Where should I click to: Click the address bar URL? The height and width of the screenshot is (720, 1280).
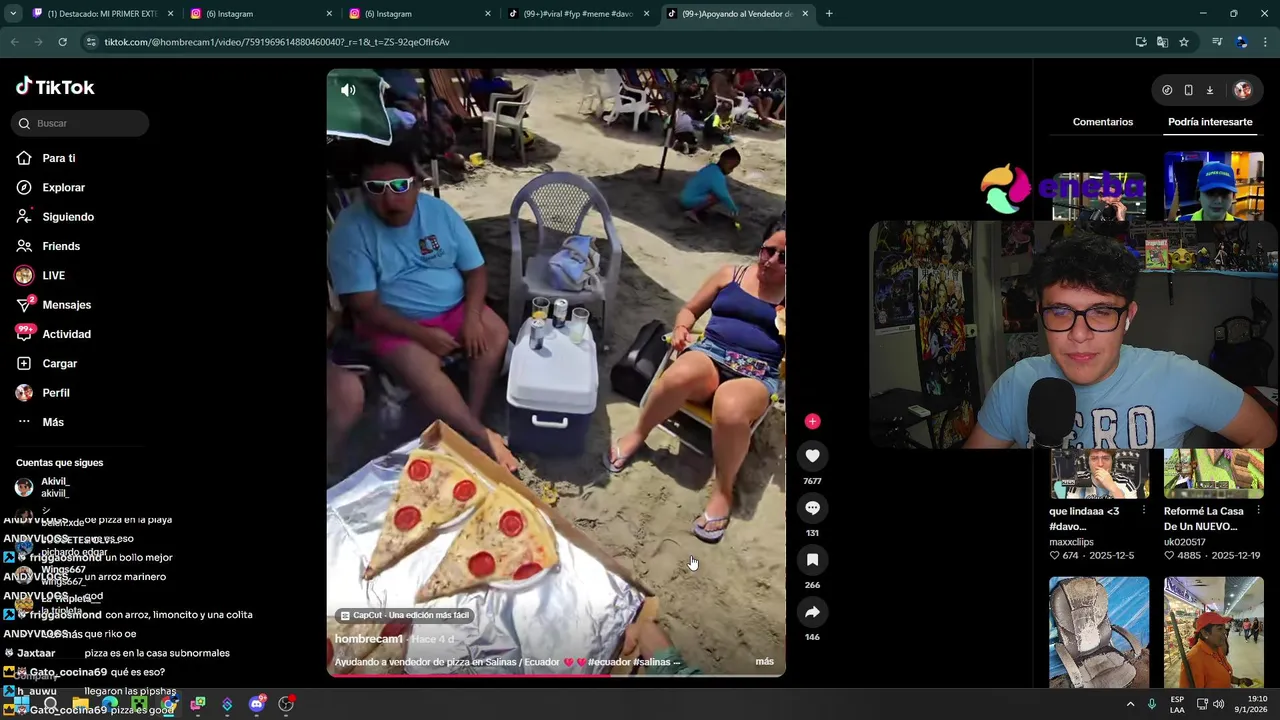coord(277,42)
